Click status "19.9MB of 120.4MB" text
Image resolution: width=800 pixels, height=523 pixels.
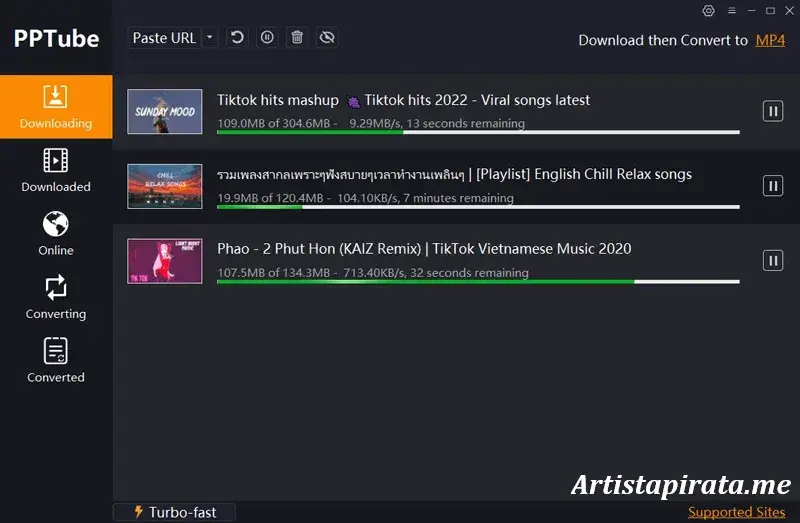coord(270,198)
